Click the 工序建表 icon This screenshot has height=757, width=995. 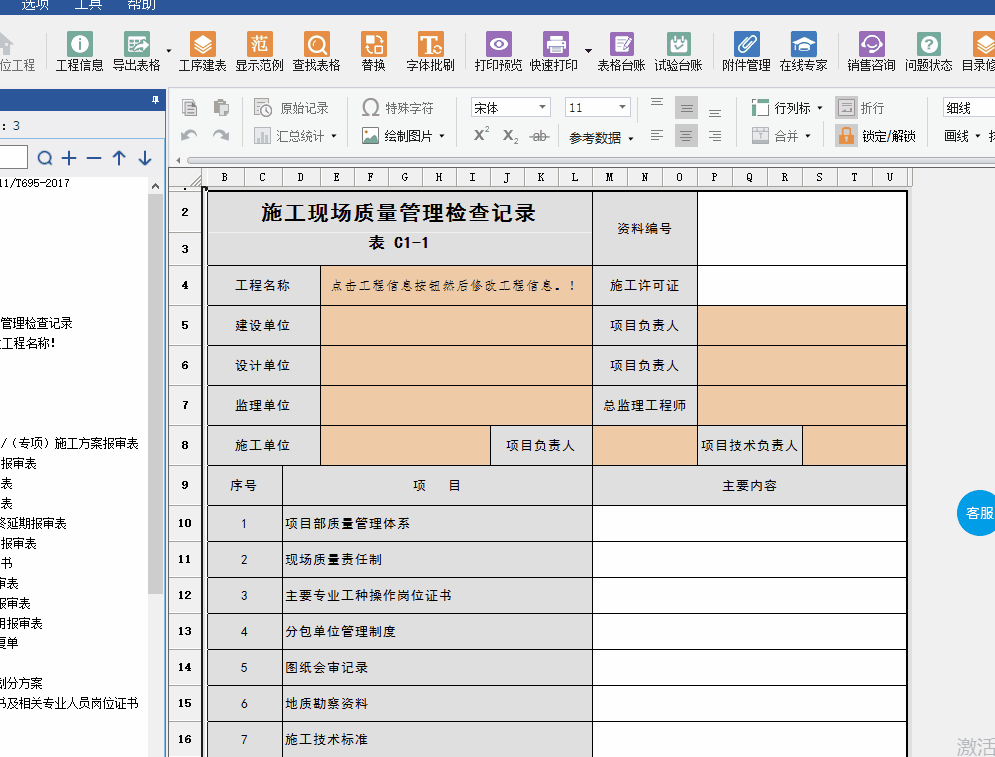pyautogui.click(x=202, y=52)
